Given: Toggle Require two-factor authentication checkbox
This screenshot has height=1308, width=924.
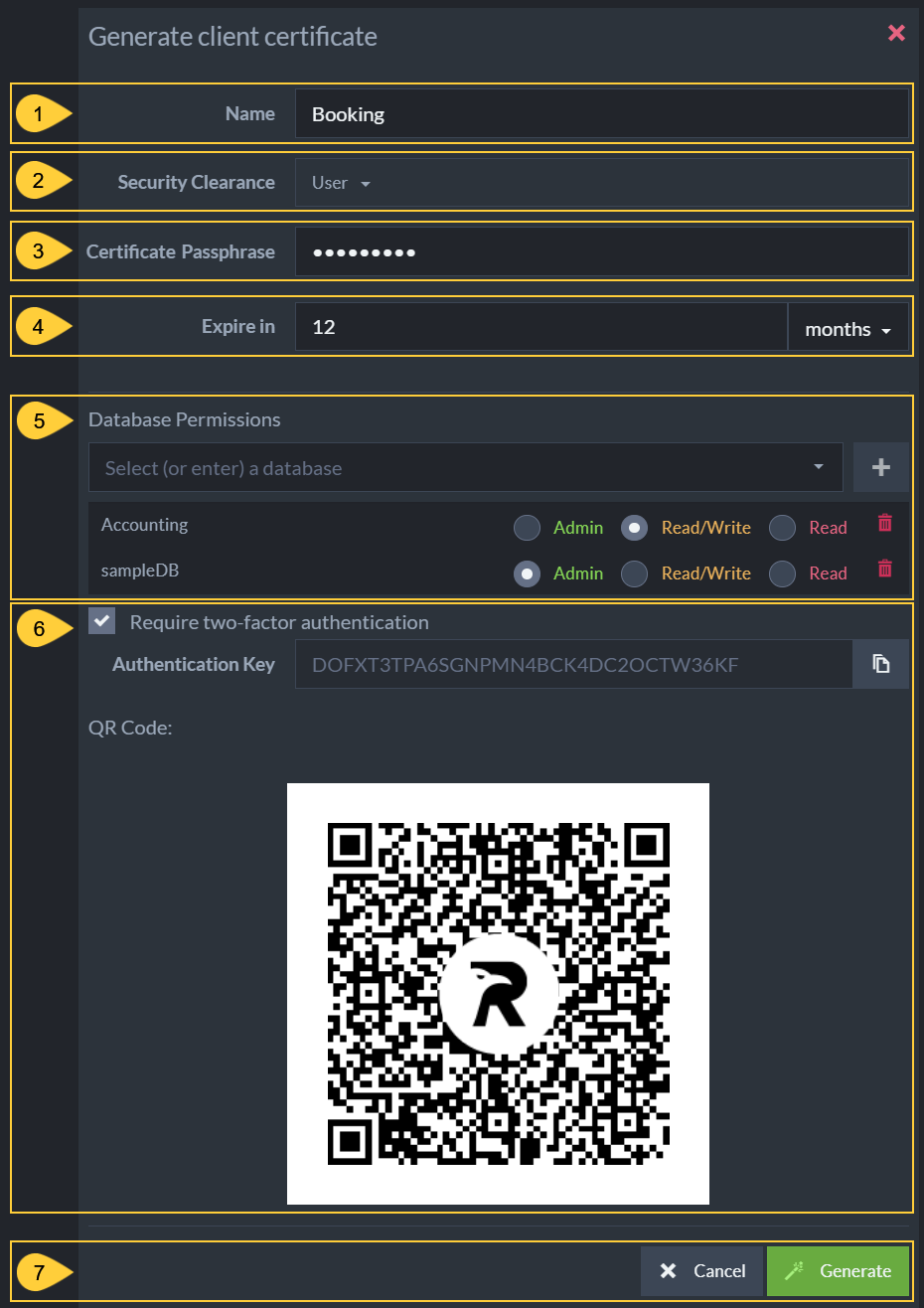Looking at the screenshot, I should click(x=101, y=621).
